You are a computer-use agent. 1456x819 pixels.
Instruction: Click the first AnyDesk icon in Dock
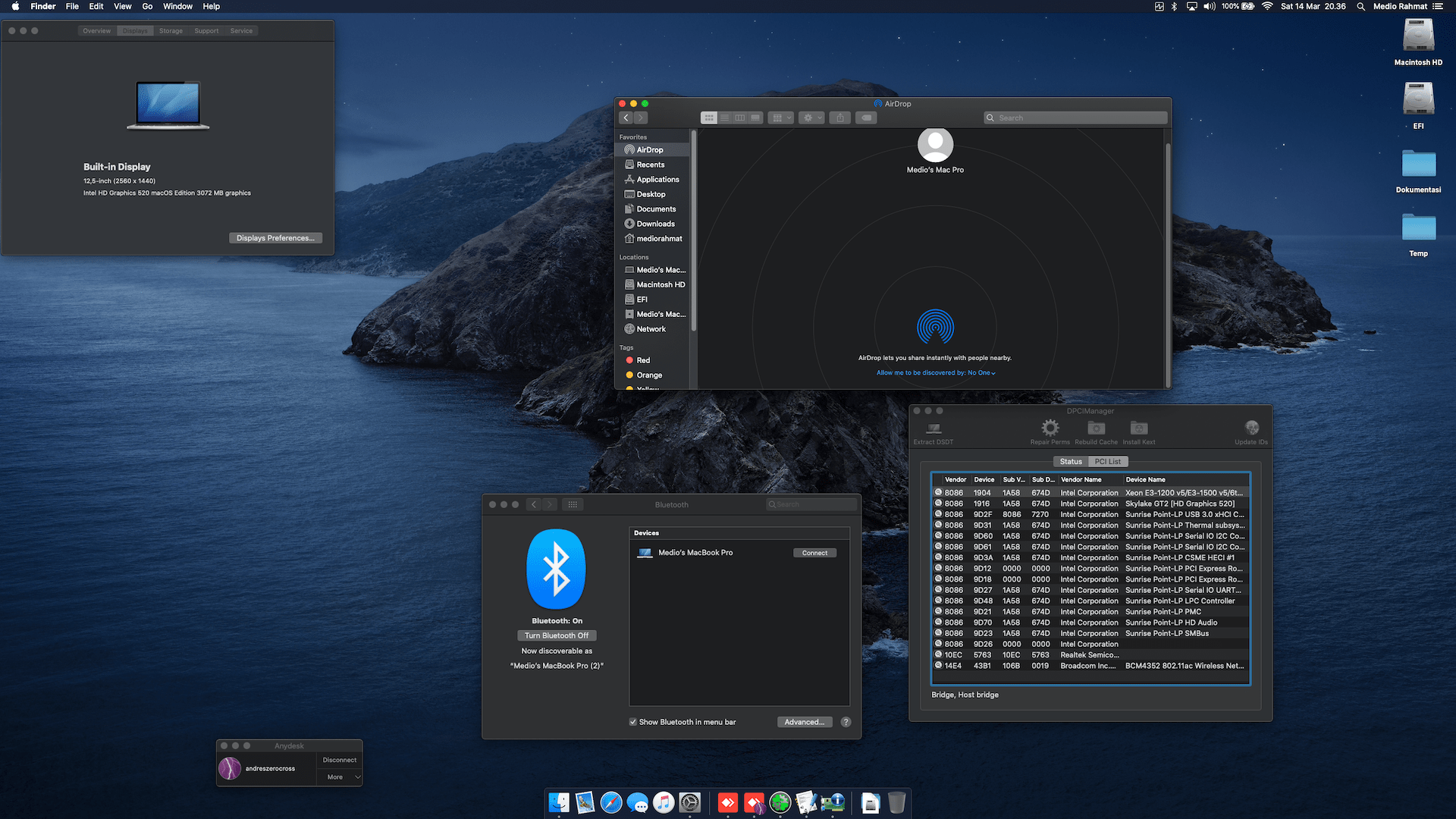728,802
